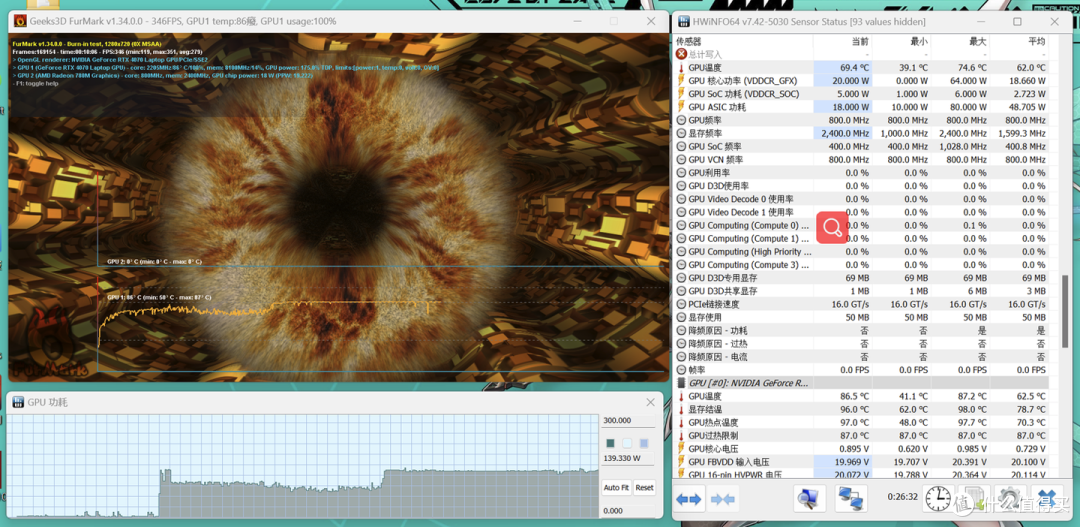Select the GPU SoC 功耗 (VDDCR_SOC) row
1080x527 pixels.
point(862,94)
